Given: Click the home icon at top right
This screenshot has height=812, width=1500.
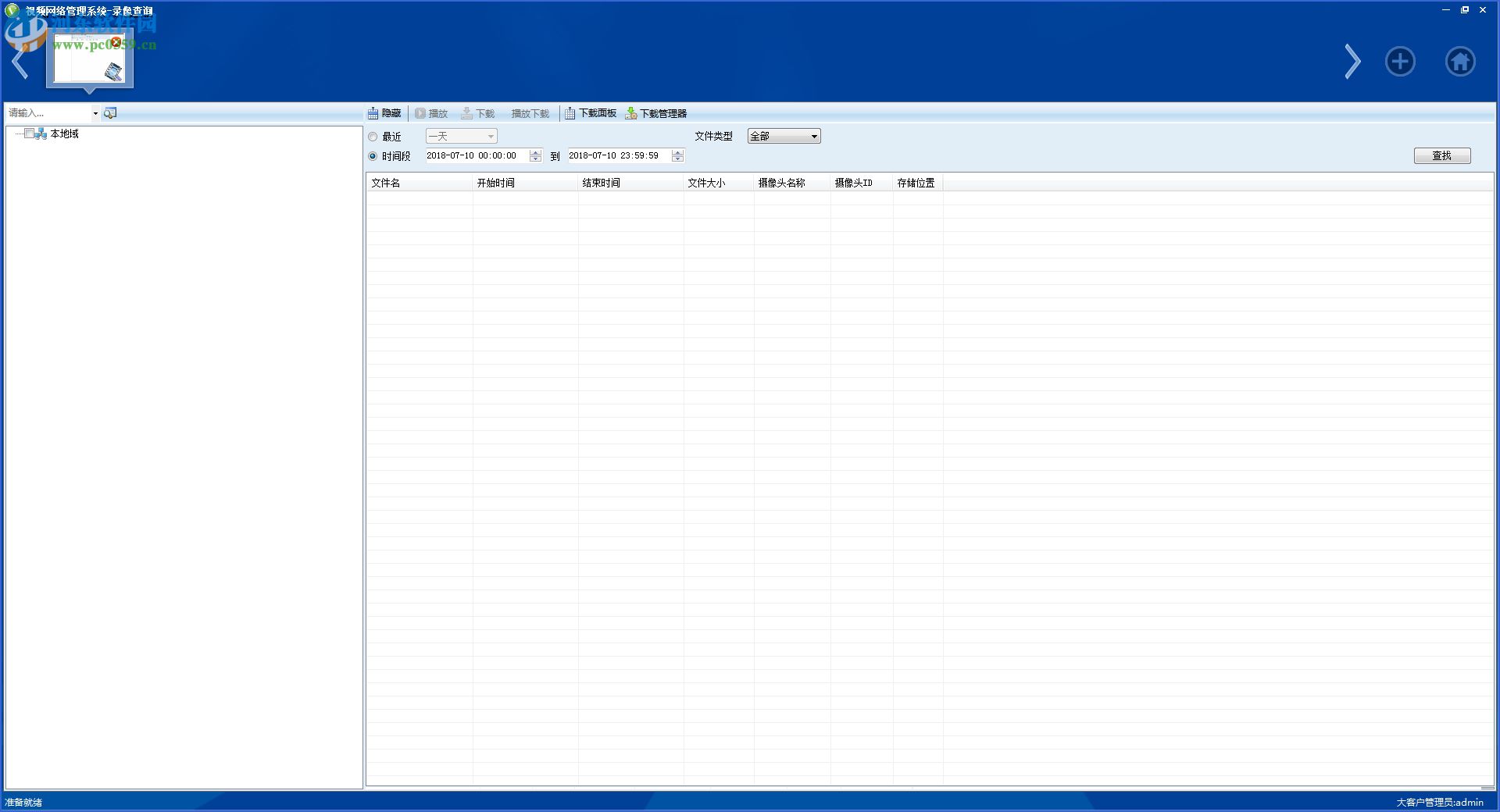Looking at the screenshot, I should pyautogui.click(x=1461, y=61).
